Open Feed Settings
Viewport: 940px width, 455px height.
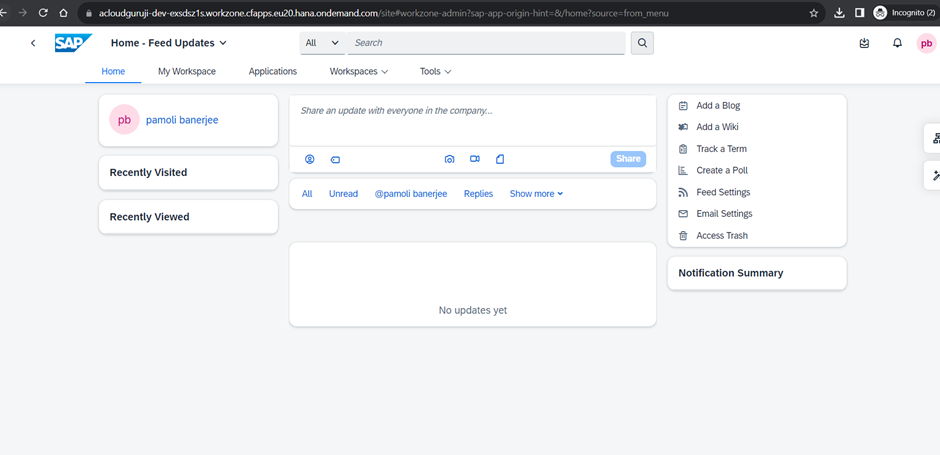click(x=723, y=192)
